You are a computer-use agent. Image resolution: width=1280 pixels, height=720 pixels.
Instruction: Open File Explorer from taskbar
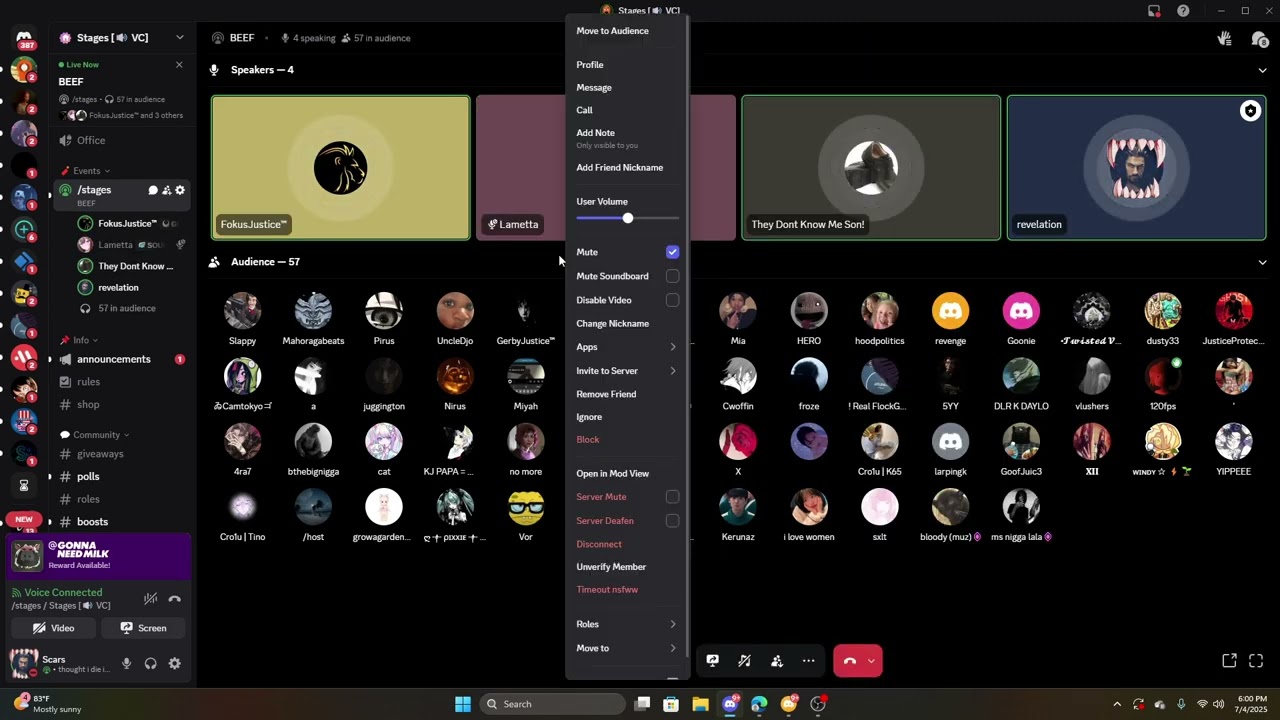click(x=700, y=704)
